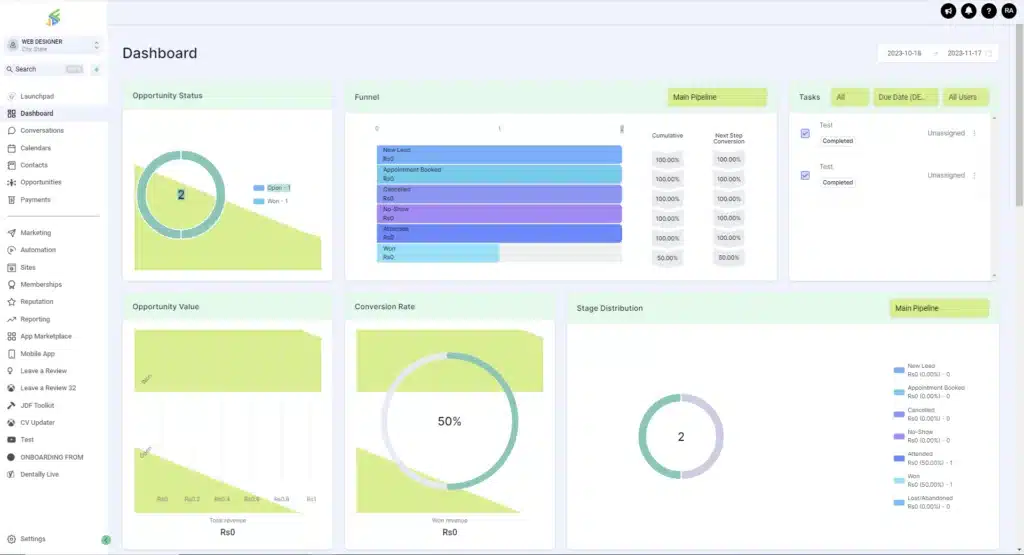Open the All Users filter dropdown

coord(966,97)
